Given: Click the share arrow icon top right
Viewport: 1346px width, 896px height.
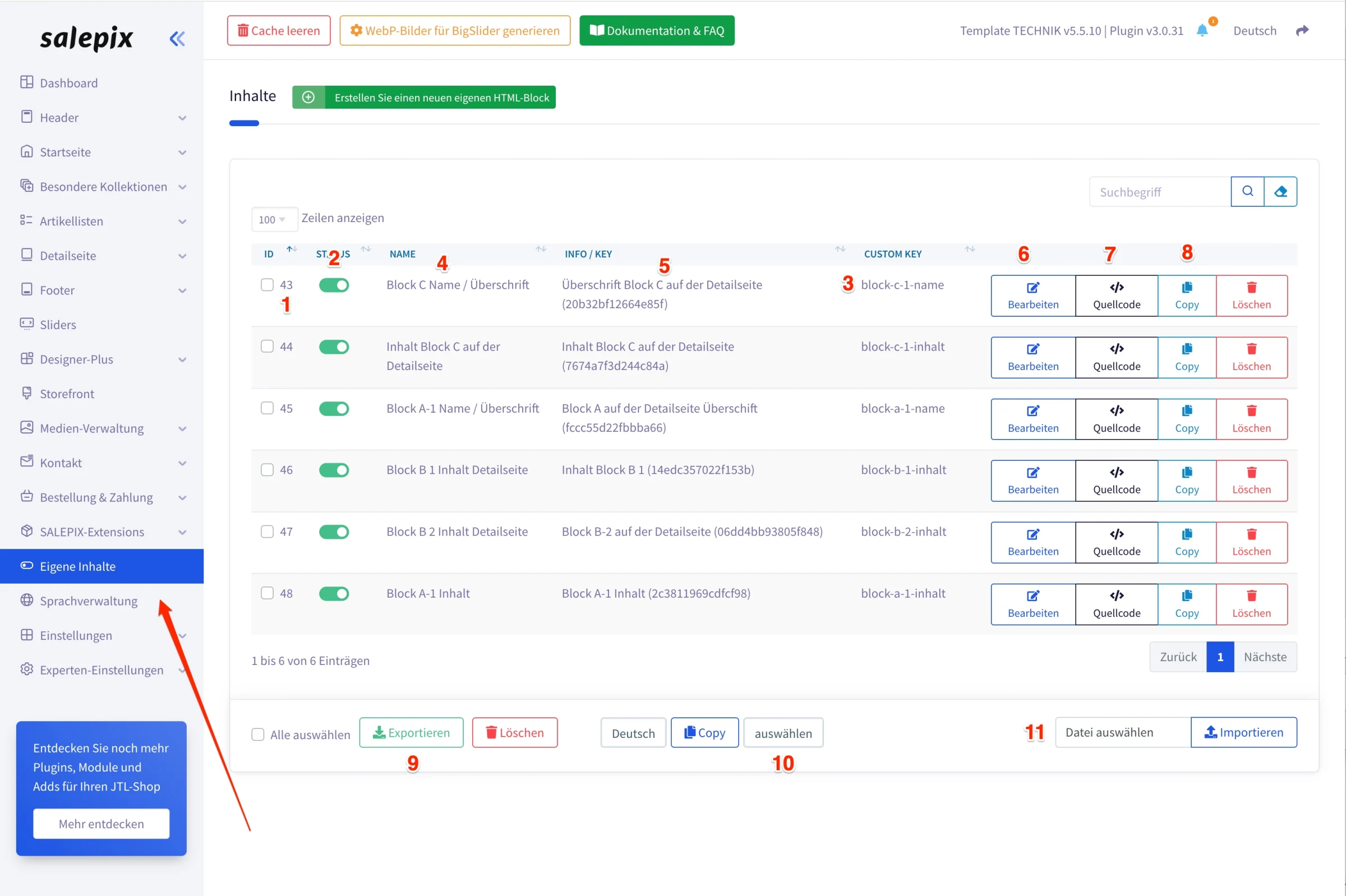Looking at the screenshot, I should coord(1302,31).
